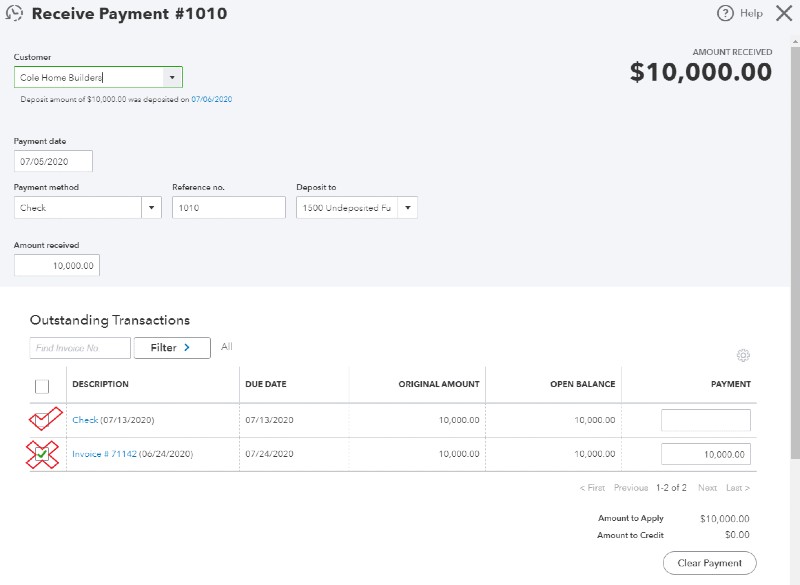
Task: Click the Reference no. field
Action: click(229, 208)
